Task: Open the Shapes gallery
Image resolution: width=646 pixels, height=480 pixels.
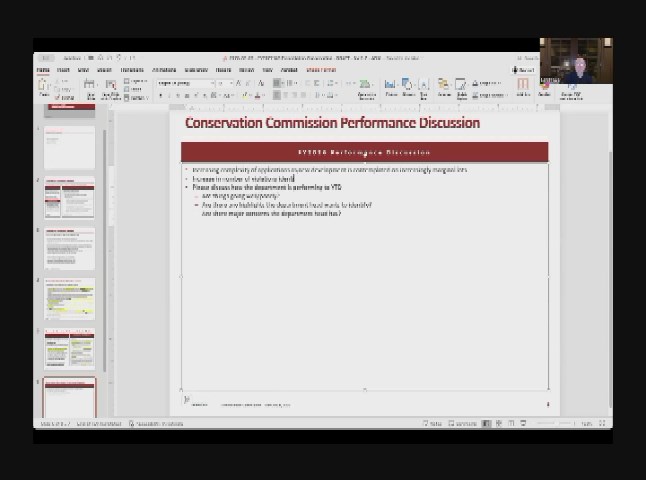Action: click(408, 87)
